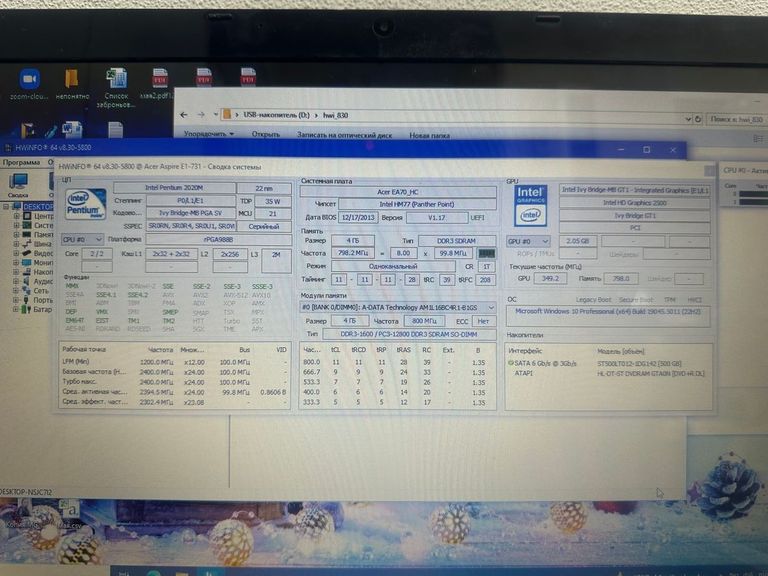
Task: Click the memory module icon beside 99.8 МГц
Action: (x=486, y=254)
